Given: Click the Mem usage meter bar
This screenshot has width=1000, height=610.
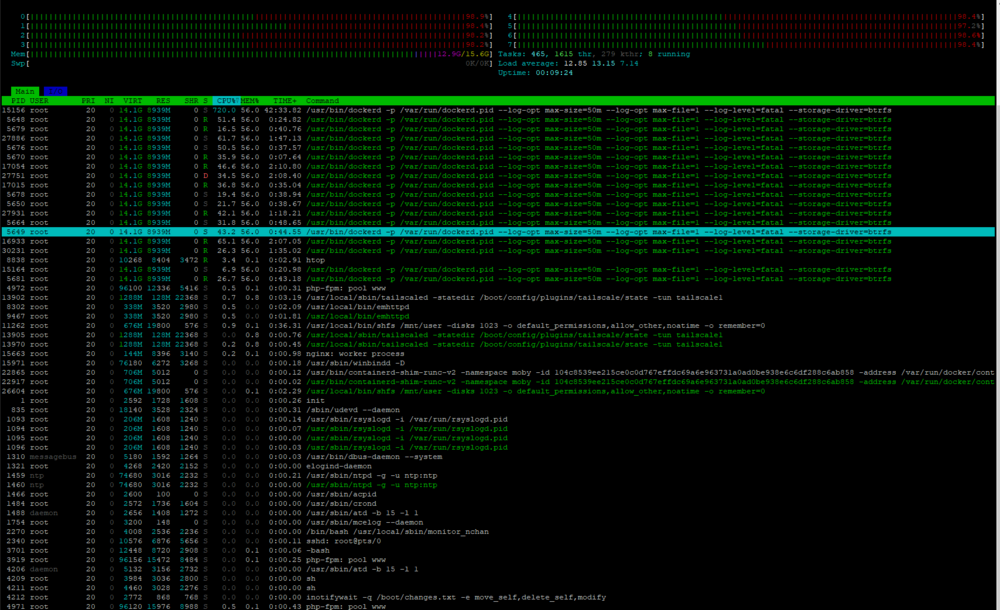Looking at the screenshot, I should [x=252, y=54].
